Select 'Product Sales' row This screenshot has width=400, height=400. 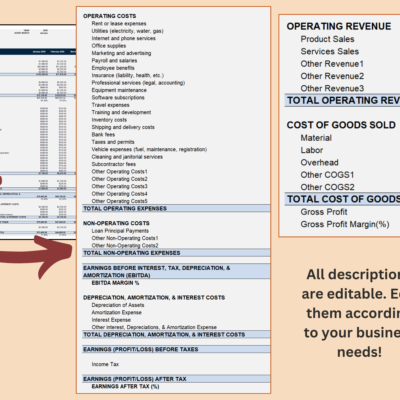pyautogui.click(x=327, y=39)
